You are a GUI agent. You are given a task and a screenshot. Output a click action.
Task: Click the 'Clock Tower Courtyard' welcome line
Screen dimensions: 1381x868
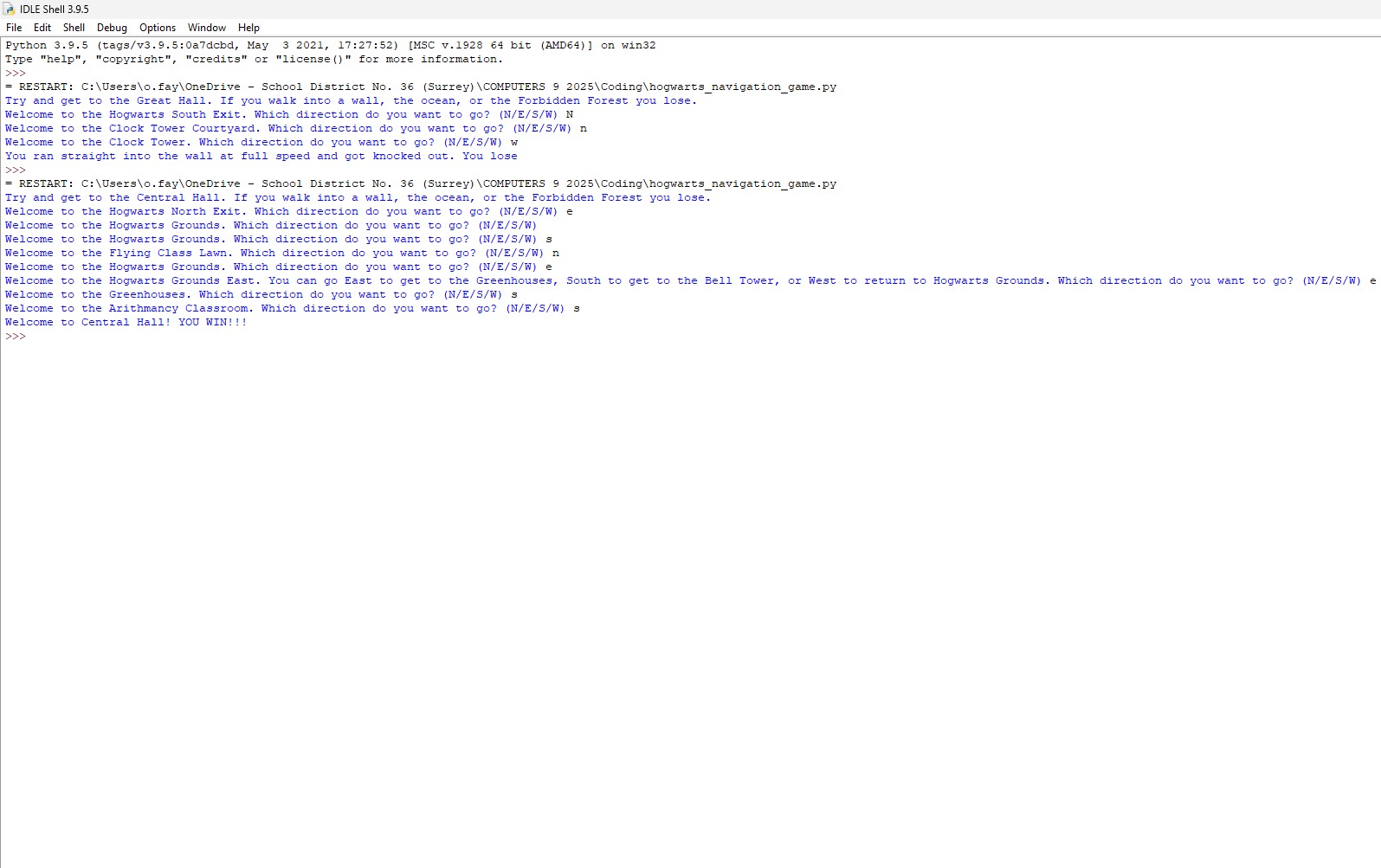pos(296,128)
